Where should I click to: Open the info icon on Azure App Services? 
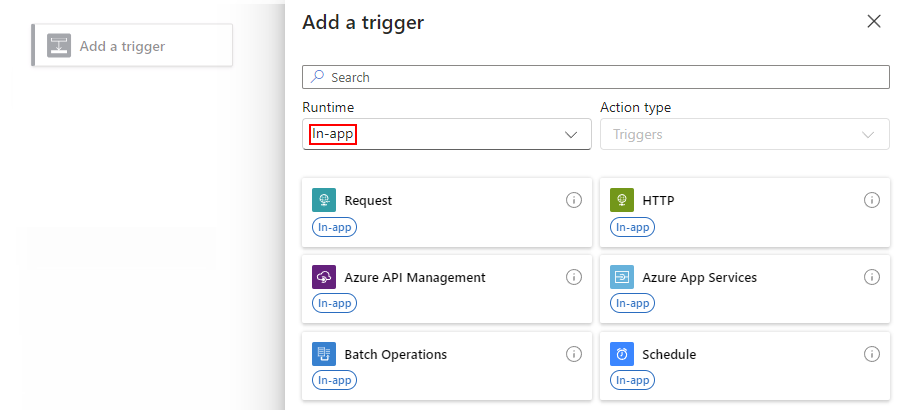[x=872, y=277]
